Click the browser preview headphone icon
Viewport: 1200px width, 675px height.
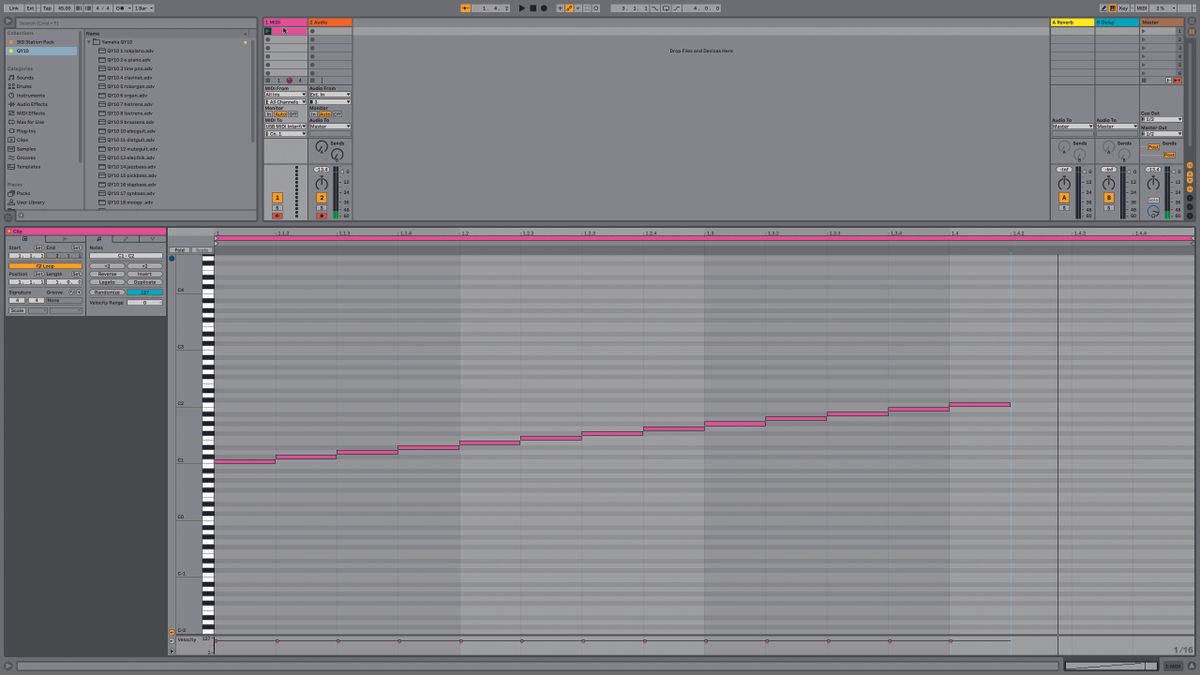coord(8,216)
